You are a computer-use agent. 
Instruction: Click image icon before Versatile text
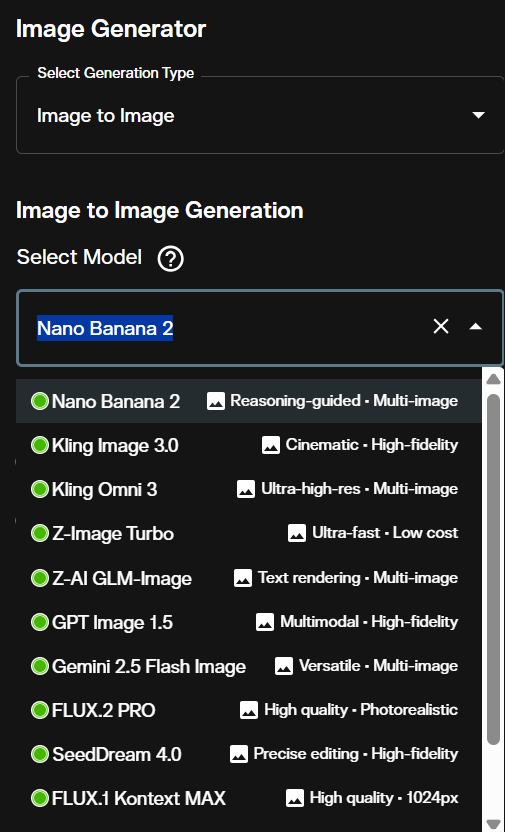coord(284,666)
